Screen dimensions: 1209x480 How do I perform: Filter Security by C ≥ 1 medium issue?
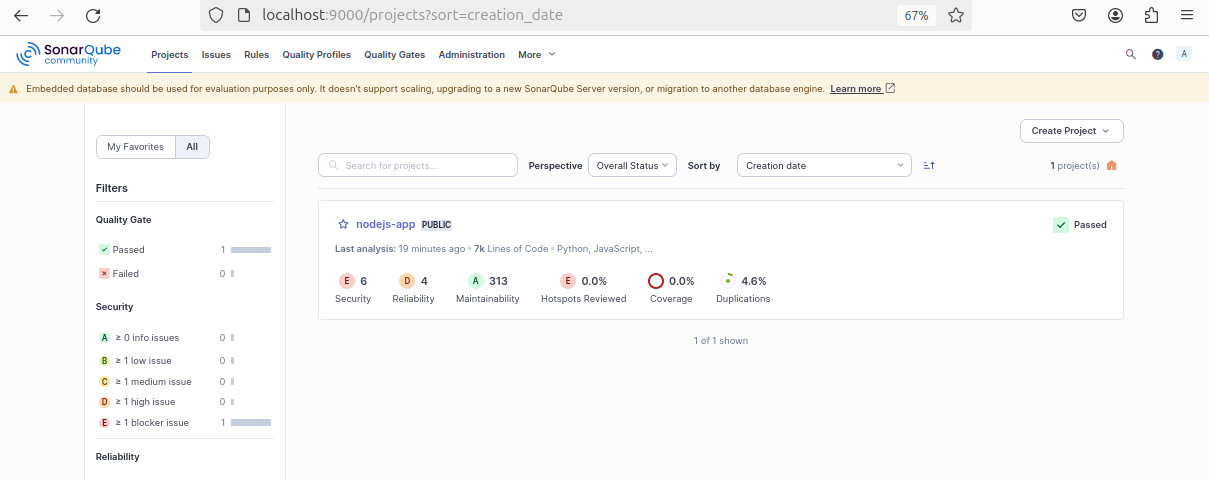coord(184,382)
